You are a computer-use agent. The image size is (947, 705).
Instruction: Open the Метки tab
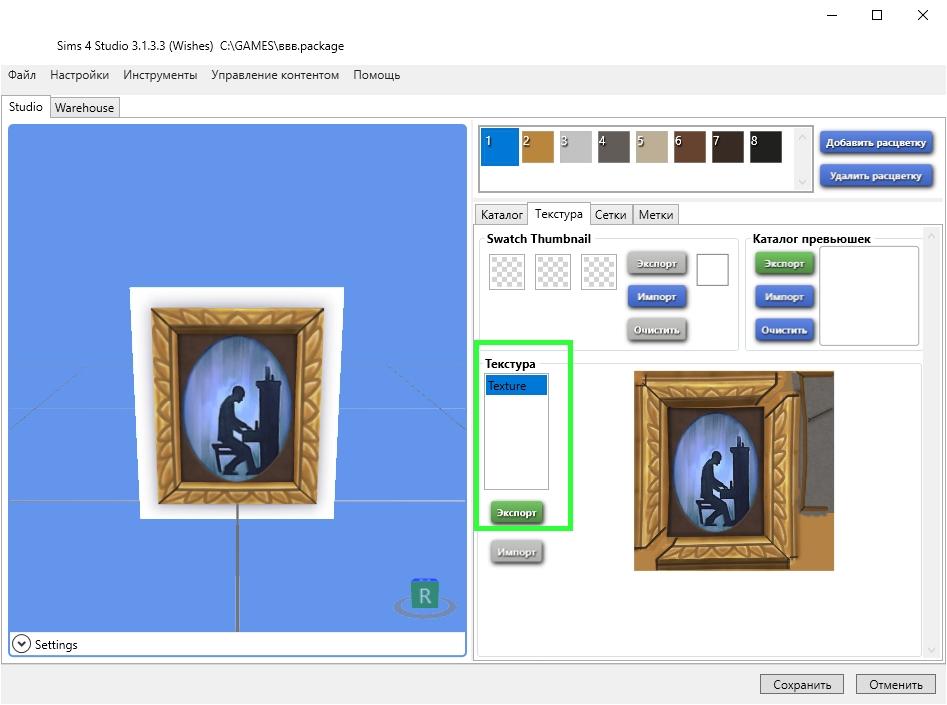click(656, 214)
